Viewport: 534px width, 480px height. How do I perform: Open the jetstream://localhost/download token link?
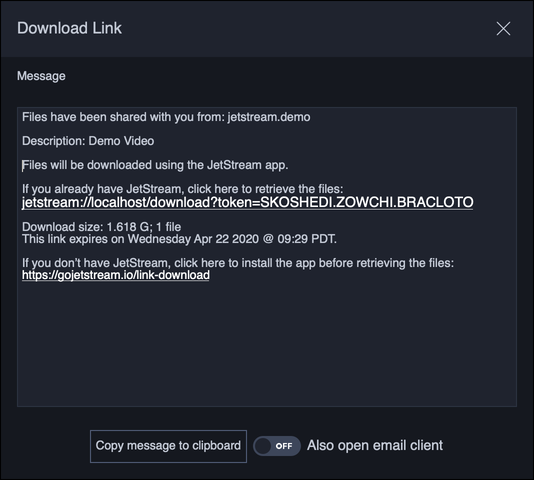coord(248,203)
